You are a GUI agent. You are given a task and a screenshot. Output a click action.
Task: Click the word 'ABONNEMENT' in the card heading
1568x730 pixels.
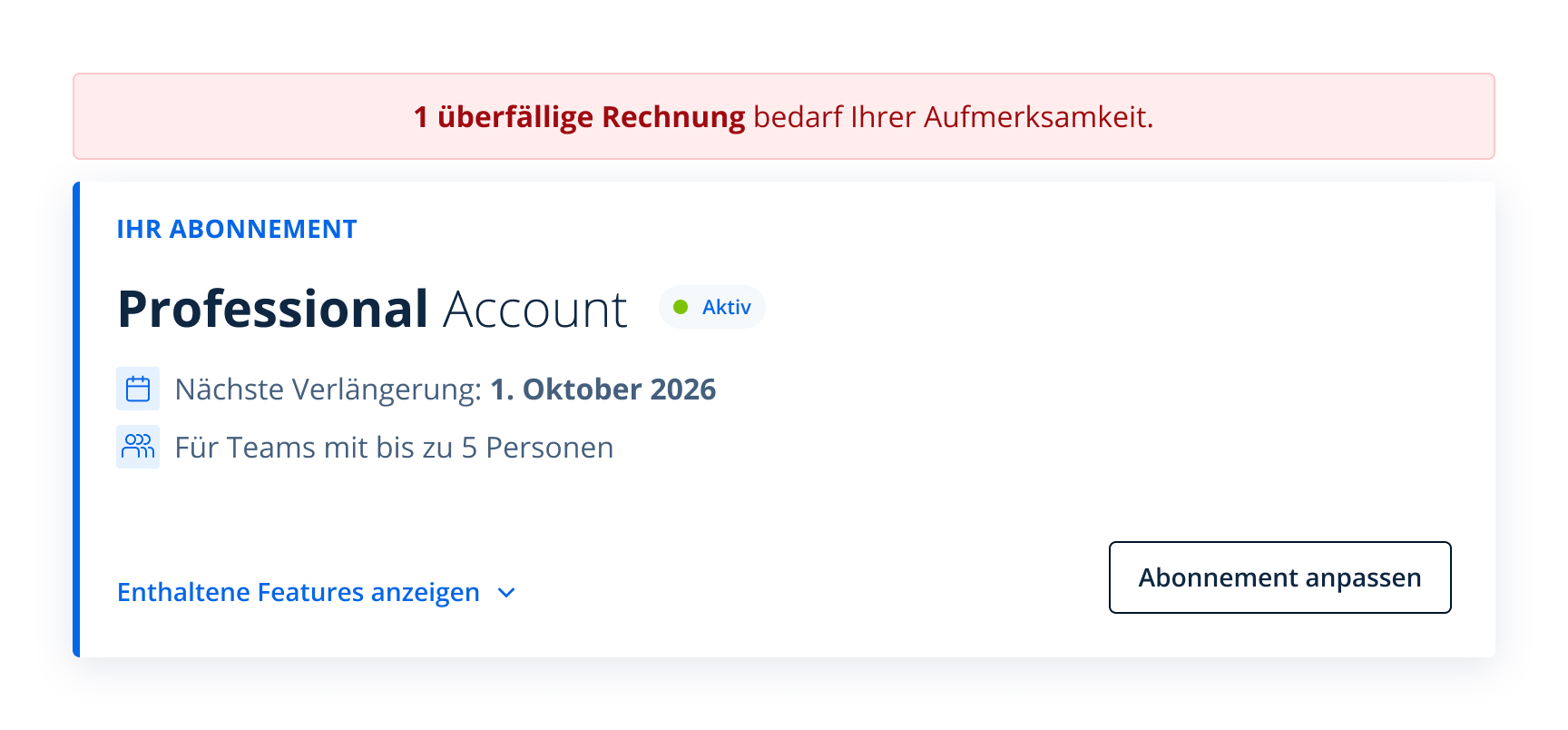(x=263, y=229)
